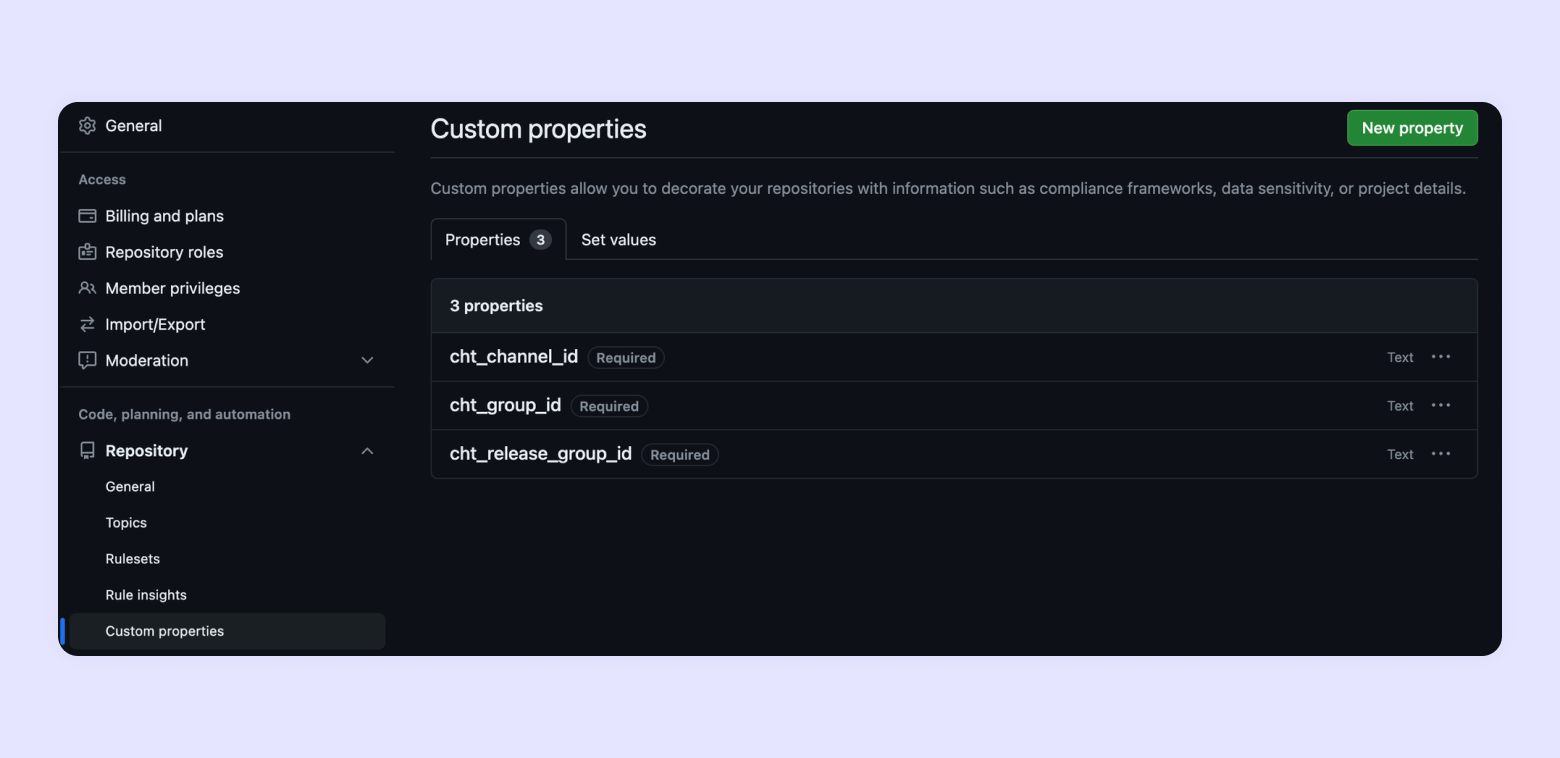Switch to the Set values tab
Viewport: 1560px width, 758px height.
tap(618, 240)
